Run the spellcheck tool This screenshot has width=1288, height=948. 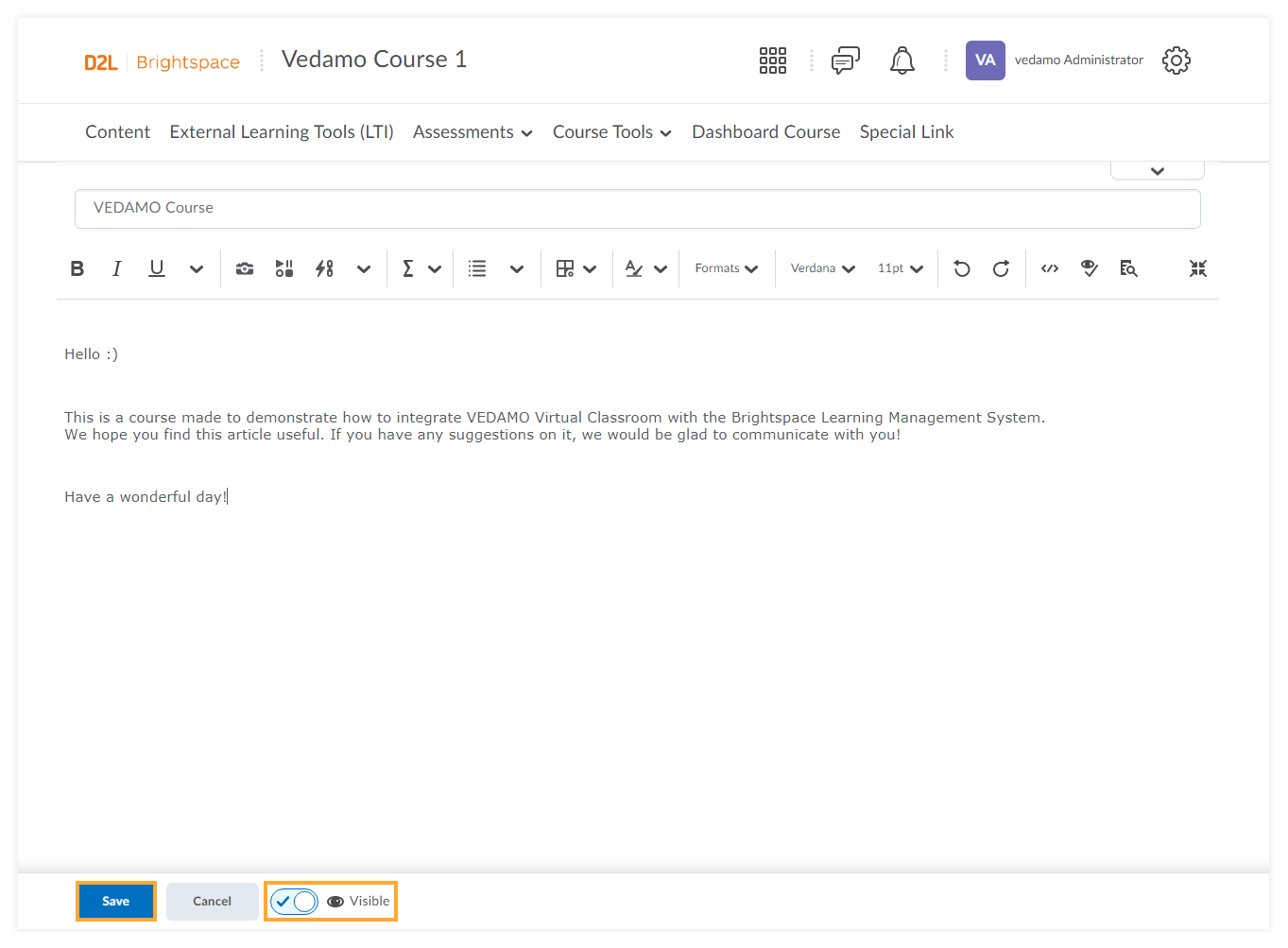pos(634,268)
